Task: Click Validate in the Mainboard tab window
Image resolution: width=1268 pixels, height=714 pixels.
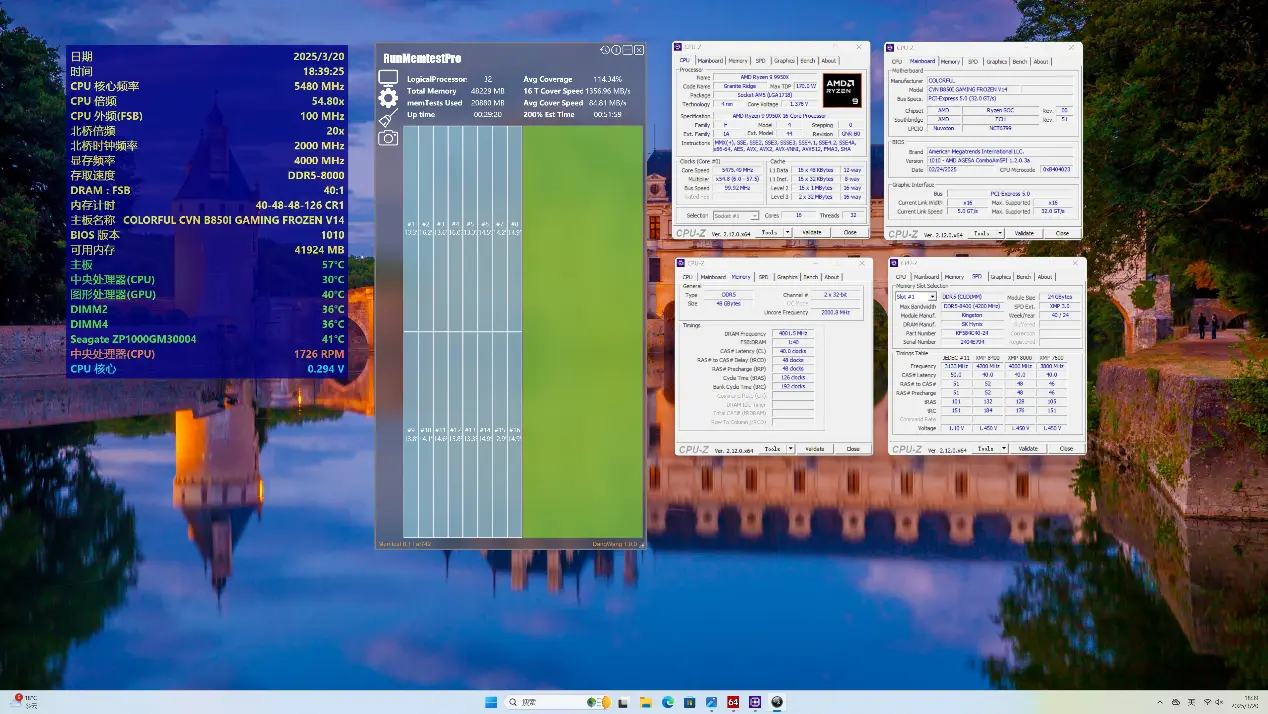Action: 1024,233
